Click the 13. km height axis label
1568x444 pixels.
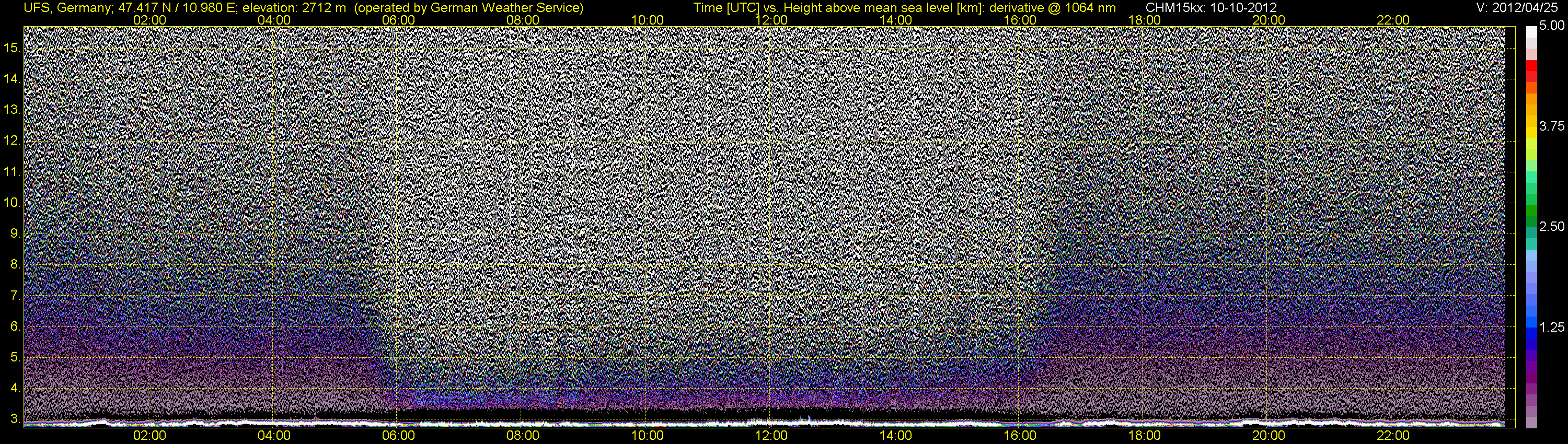click(12, 110)
